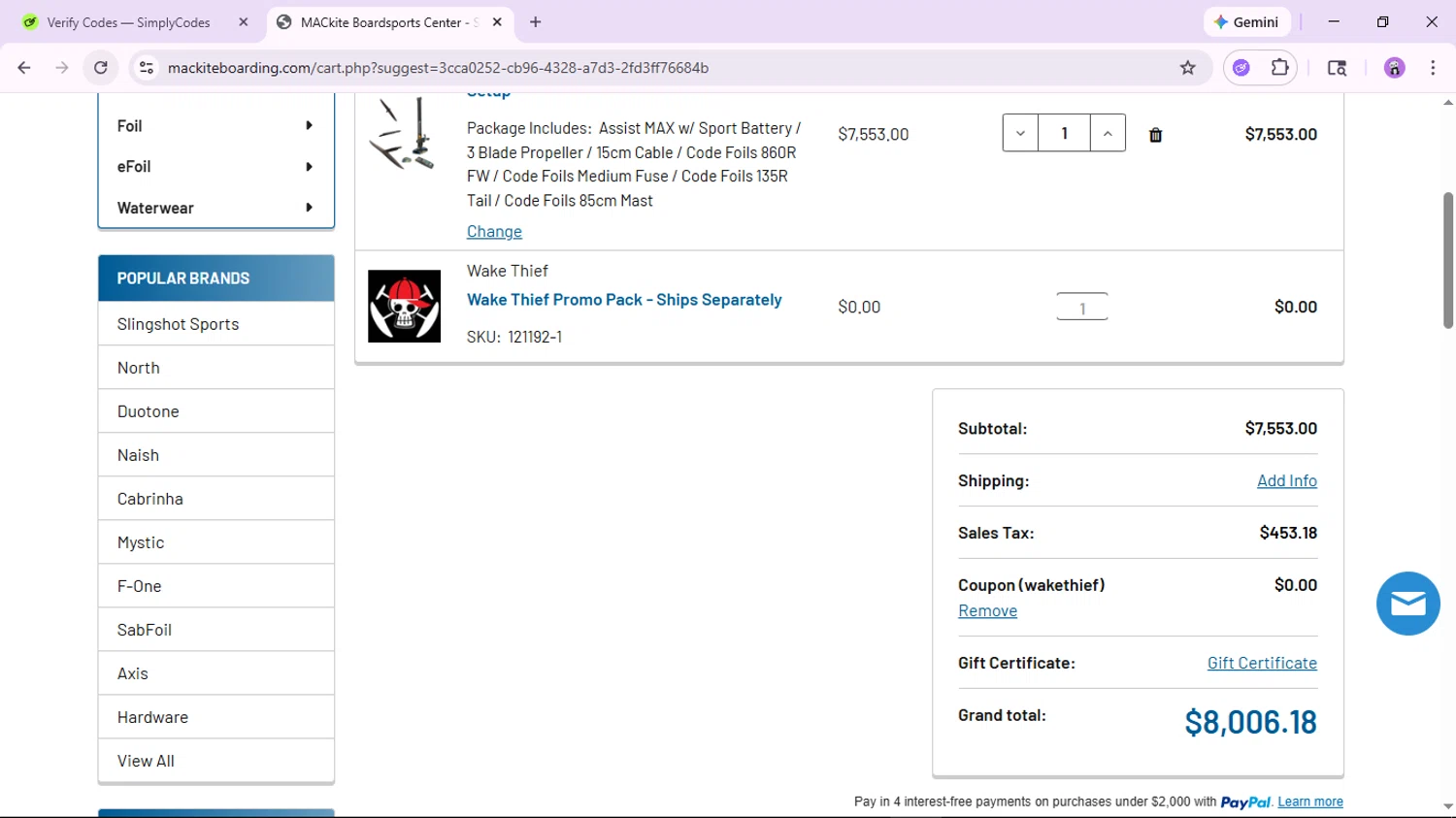Open a new tab with the plus icon
The image size is (1456, 818).
pyautogui.click(x=536, y=22)
